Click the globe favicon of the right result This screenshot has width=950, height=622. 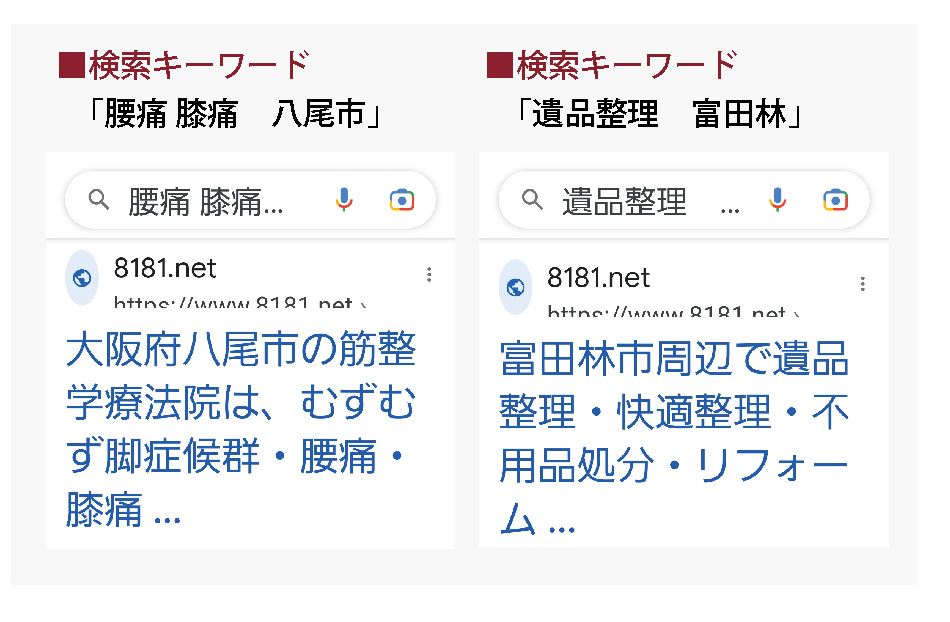516,287
